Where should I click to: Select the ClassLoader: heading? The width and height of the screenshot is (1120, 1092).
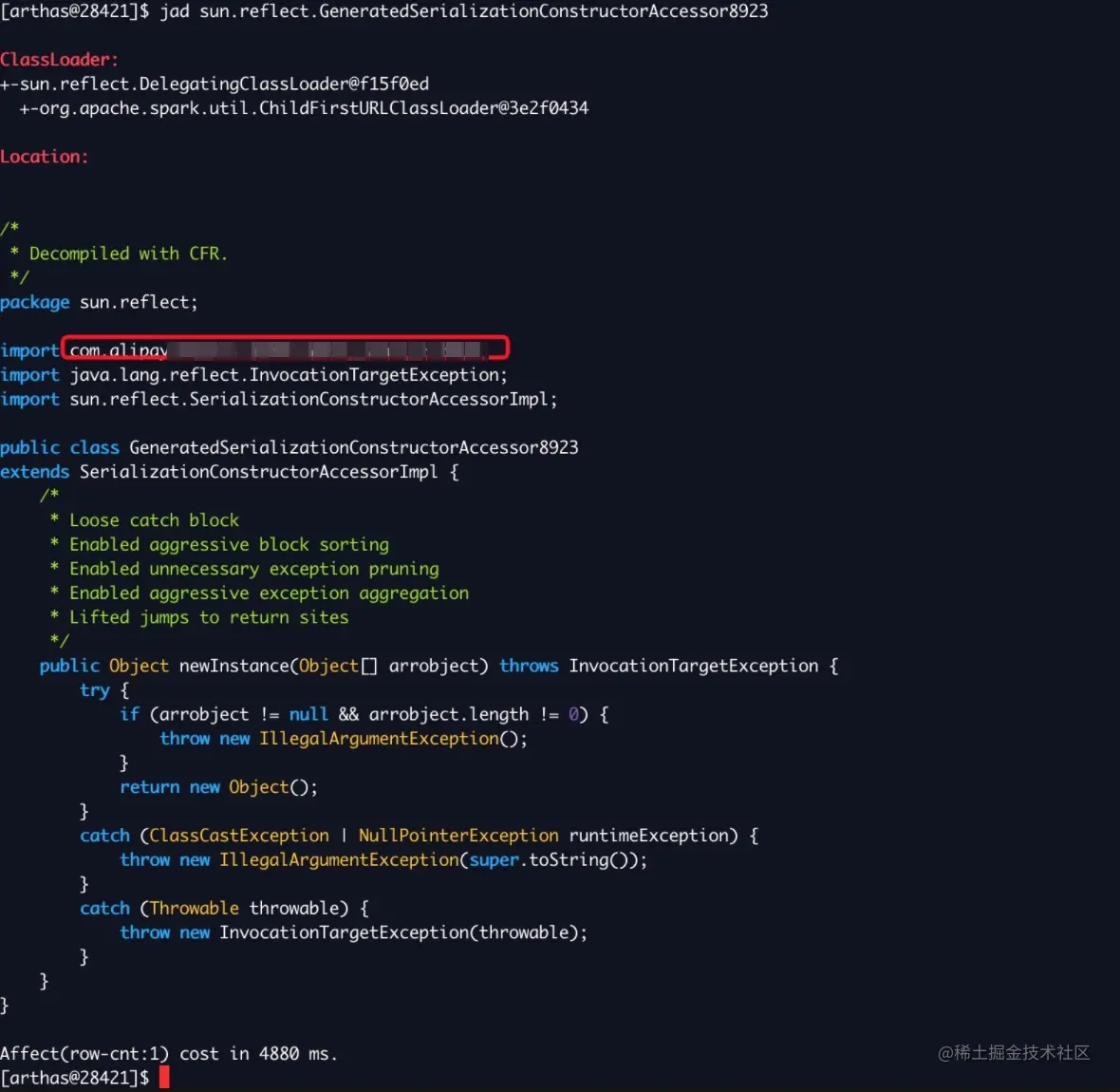pos(59,59)
